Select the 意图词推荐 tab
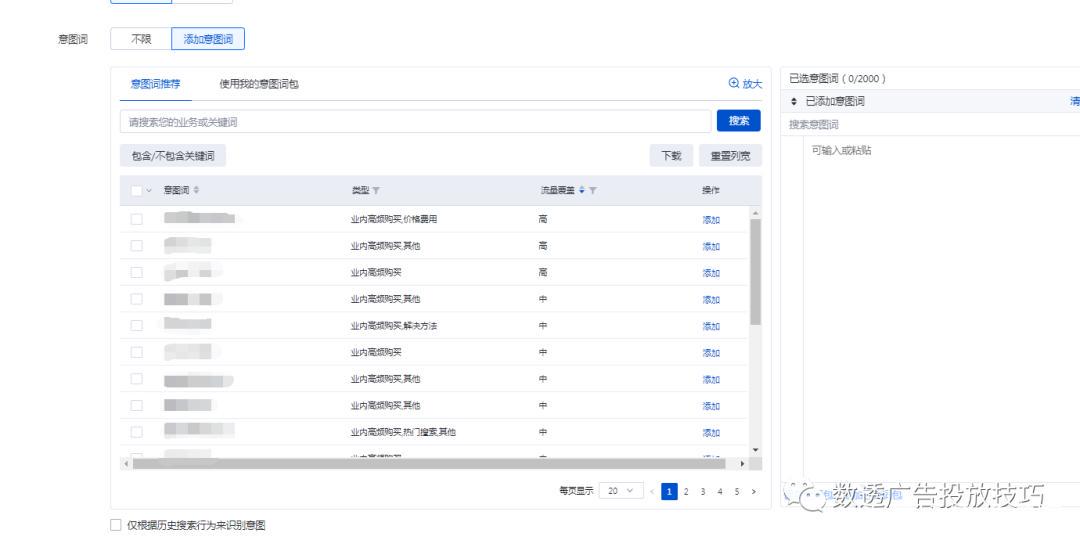Viewport: 1080px width, 544px height. pos(155,84)
